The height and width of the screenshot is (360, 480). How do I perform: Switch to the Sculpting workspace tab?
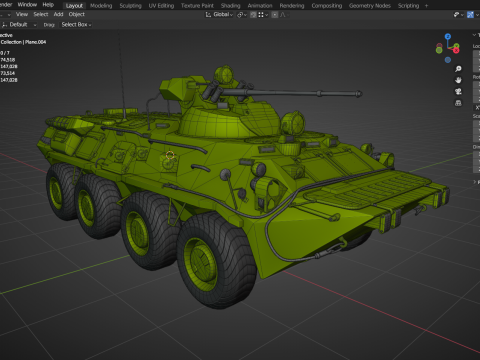[130, 6]
